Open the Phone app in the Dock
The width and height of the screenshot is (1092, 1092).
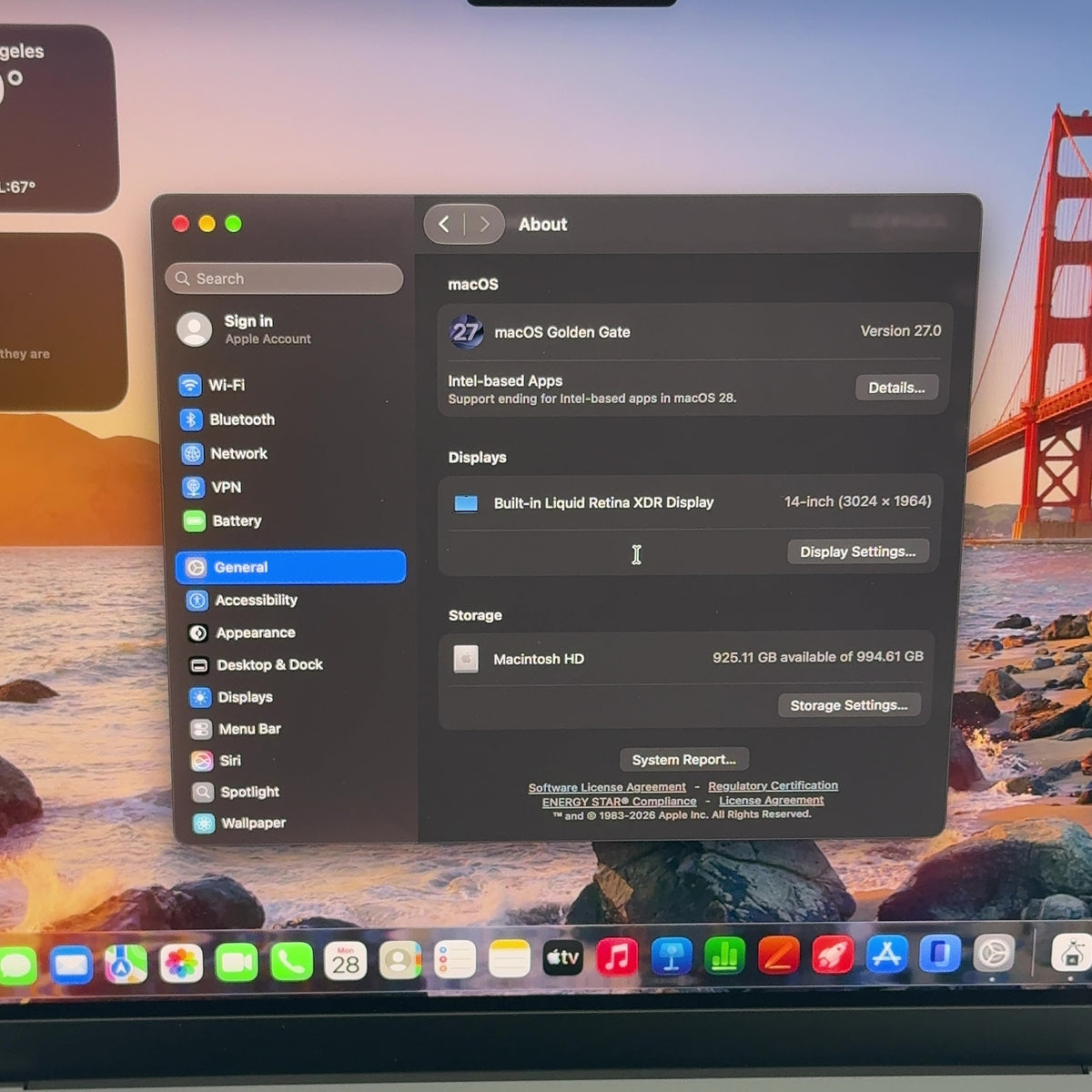tap(291, 961)
